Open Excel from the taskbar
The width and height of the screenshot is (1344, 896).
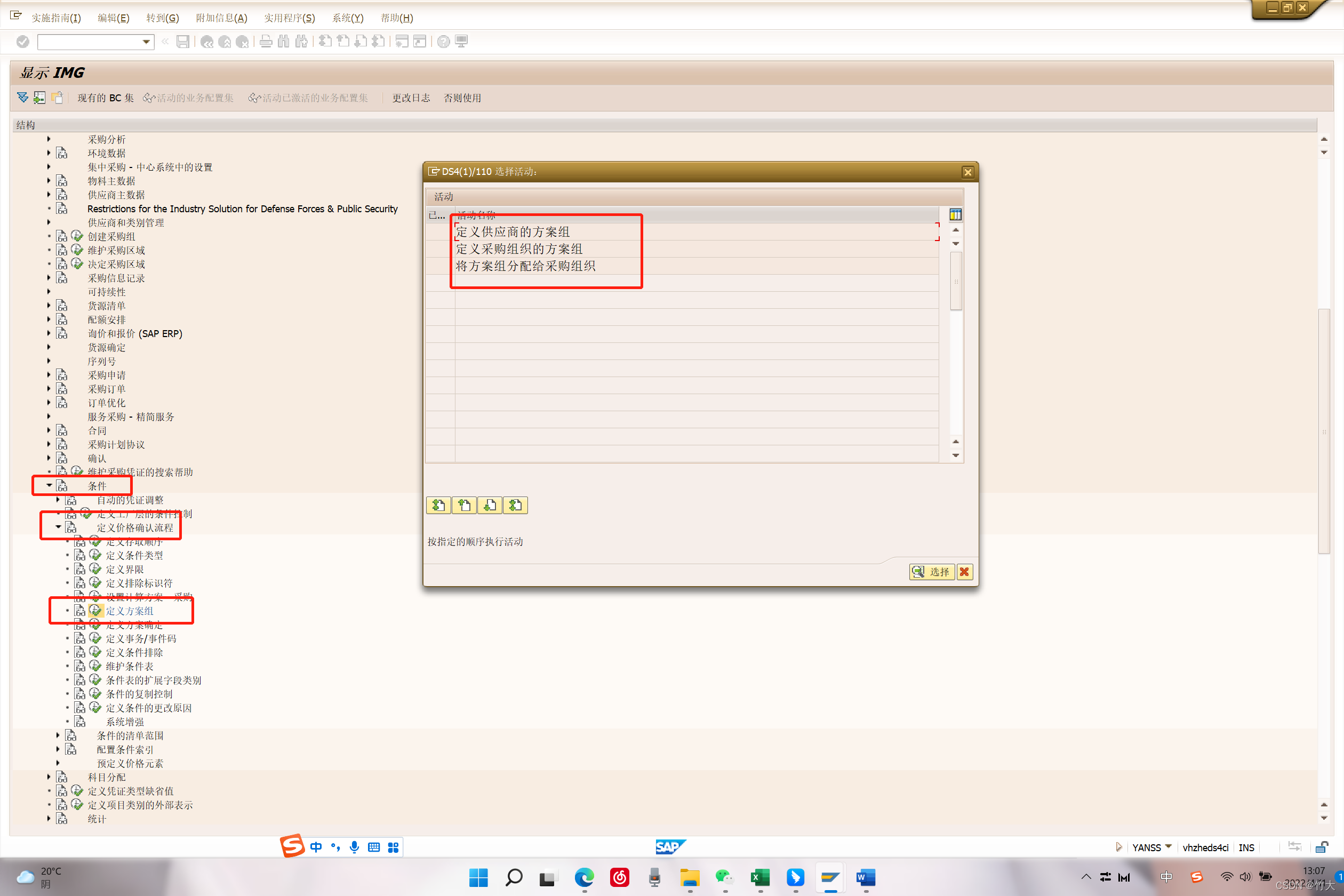[x=759, y=877]
